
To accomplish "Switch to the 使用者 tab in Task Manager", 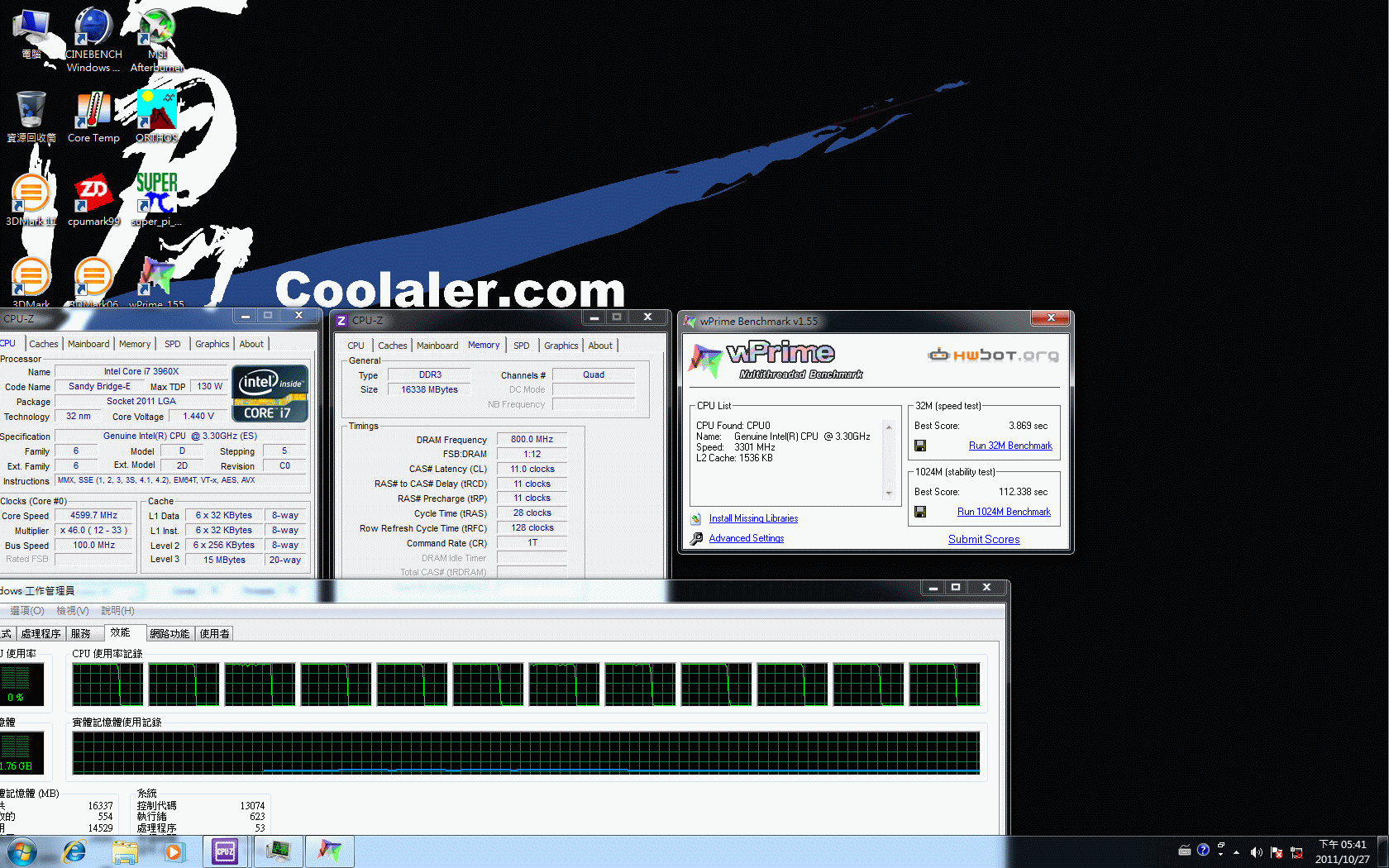I will (x=215, y=634).
